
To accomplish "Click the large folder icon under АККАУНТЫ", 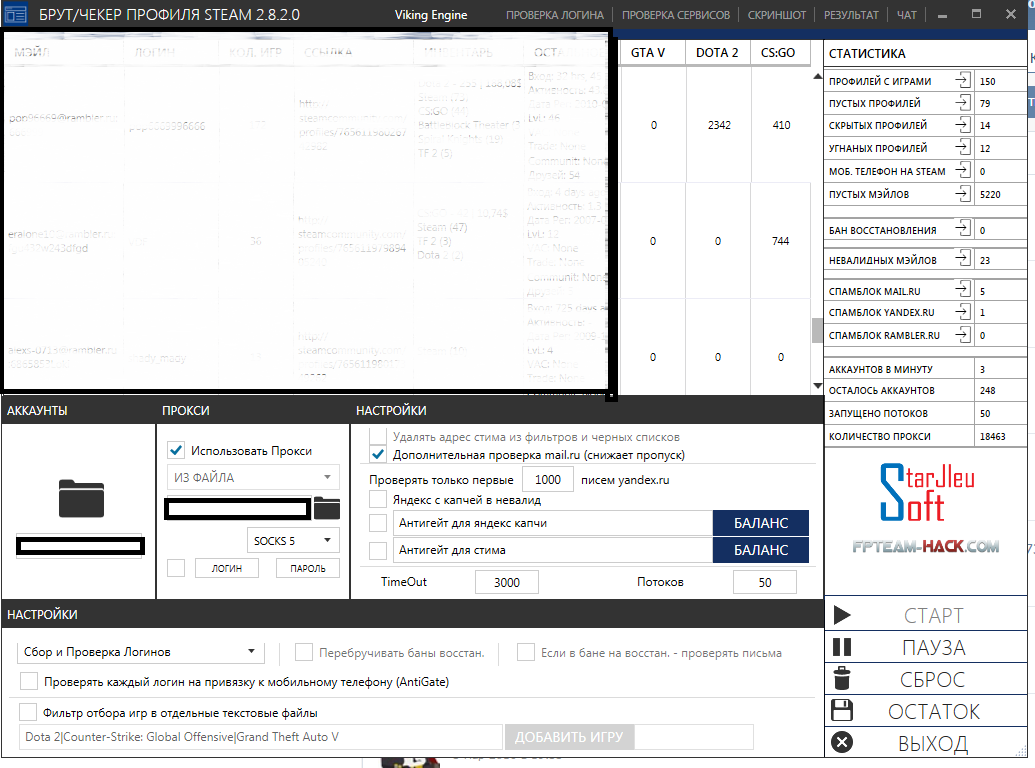I will (81, 498).
